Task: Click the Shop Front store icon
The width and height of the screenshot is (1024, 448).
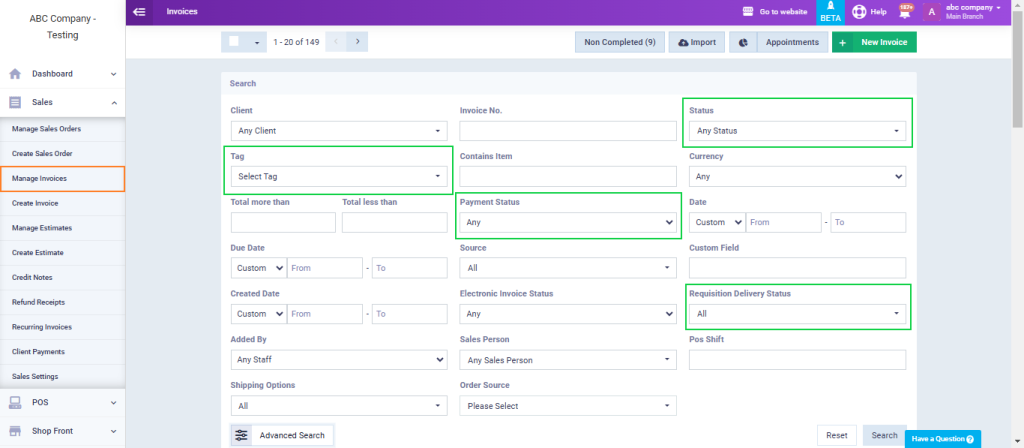Action: [x=15, y=431]
